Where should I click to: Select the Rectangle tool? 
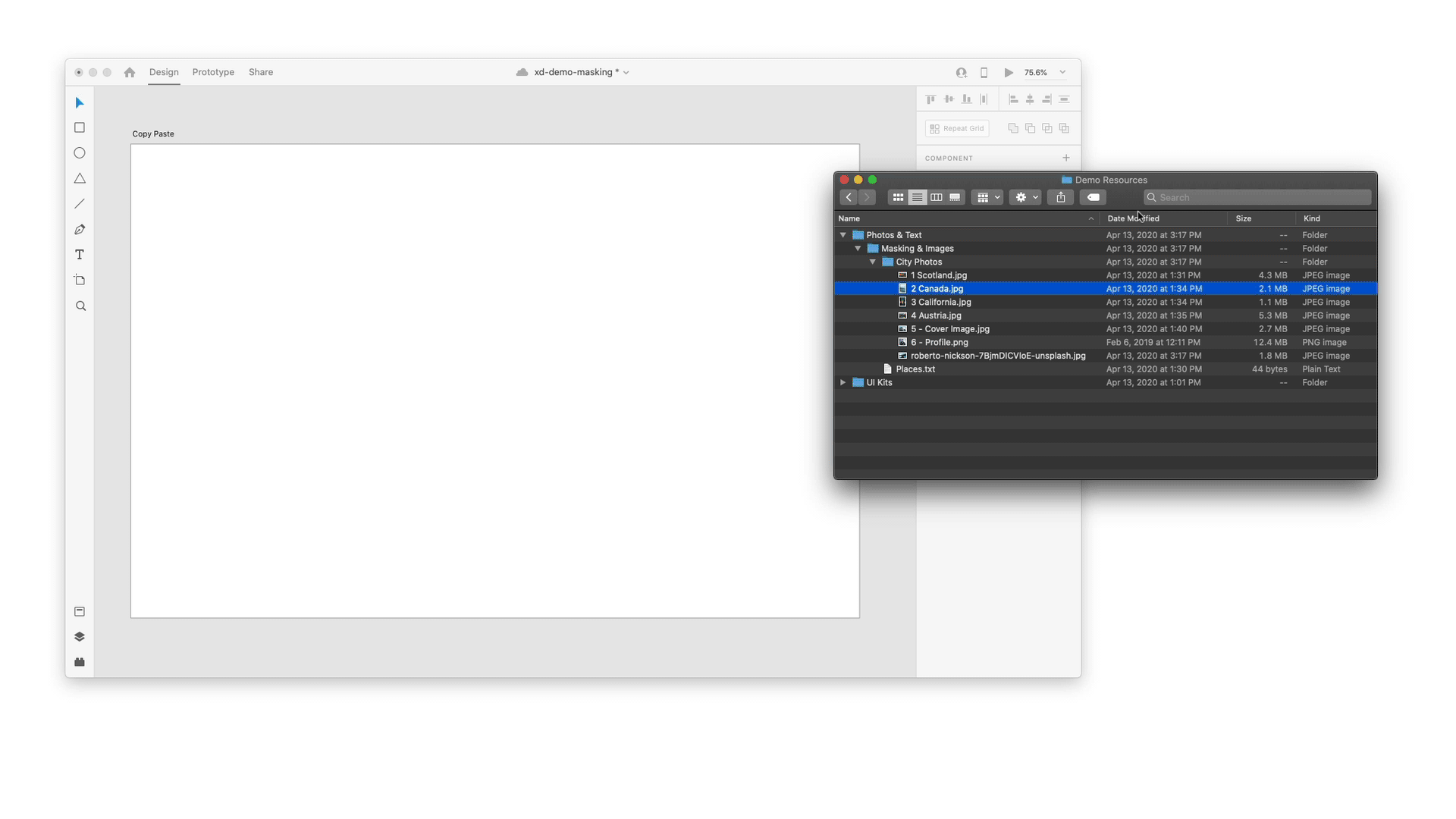(80, 128)
